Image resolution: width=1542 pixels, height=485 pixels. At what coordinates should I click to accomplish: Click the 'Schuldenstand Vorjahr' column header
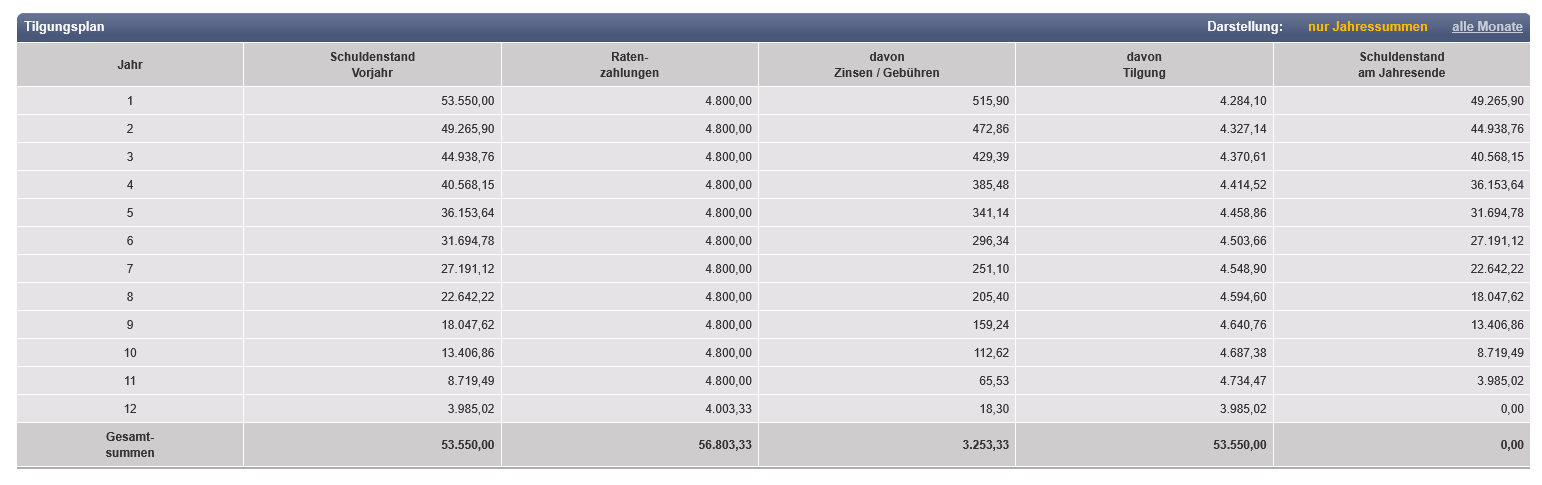(372, 65)
